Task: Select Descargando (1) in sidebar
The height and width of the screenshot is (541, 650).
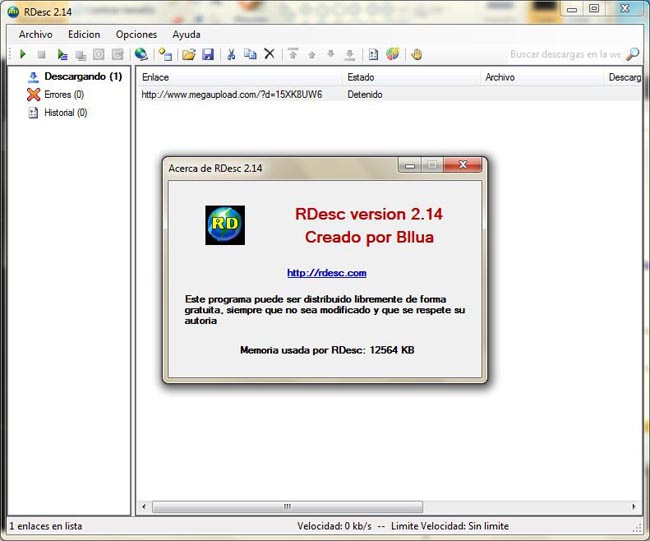Action: (x=82, y=77)
